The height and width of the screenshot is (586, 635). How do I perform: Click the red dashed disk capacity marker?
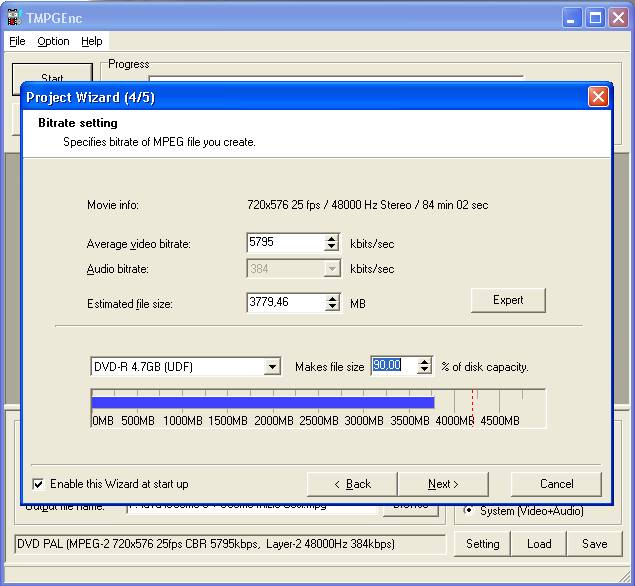coord(473,407)
